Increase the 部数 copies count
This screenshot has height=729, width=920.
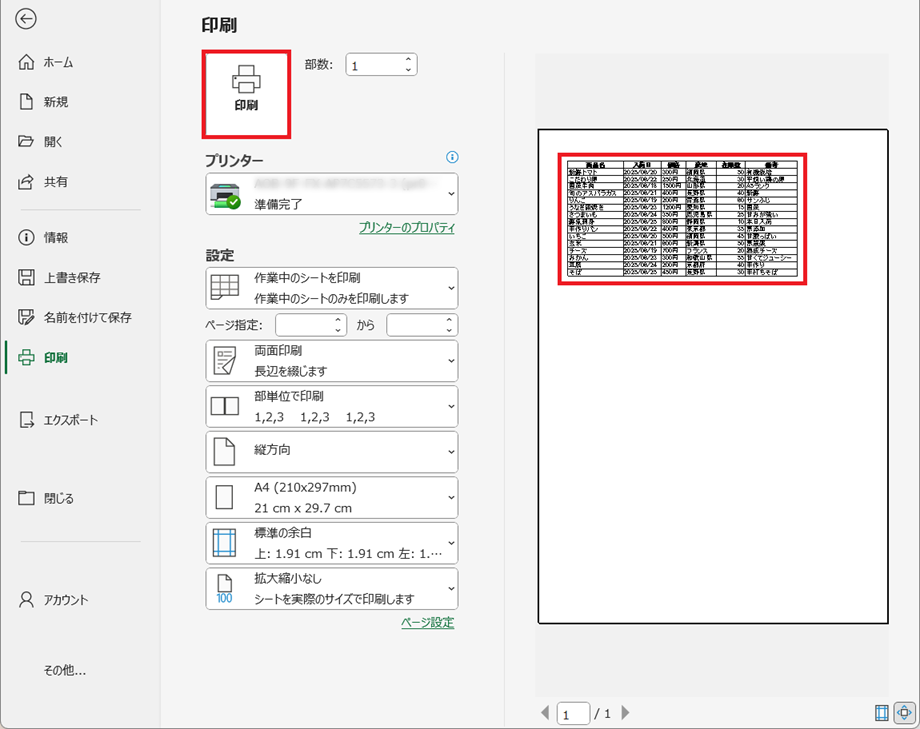coord(408,59)
